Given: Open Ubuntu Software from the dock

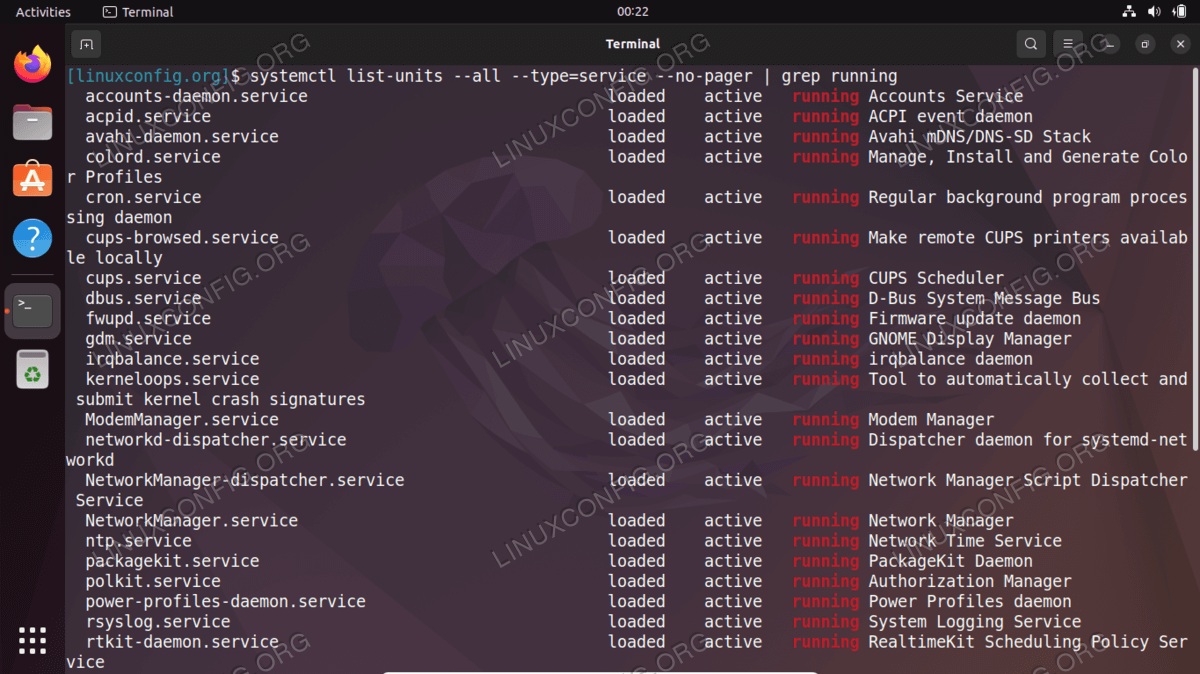Looking at the screenshot, I should (x=33, y=181).
